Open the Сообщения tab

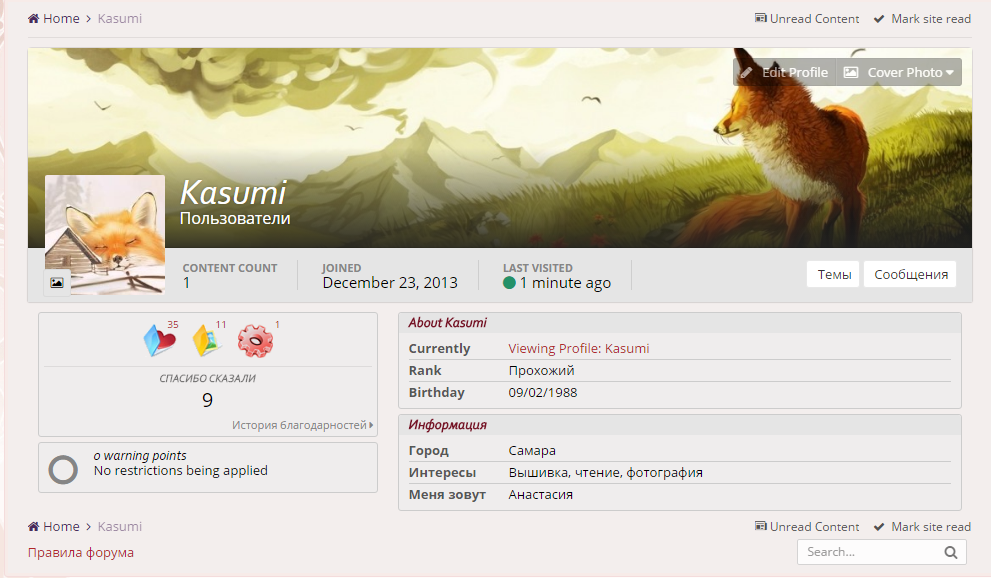910,274
